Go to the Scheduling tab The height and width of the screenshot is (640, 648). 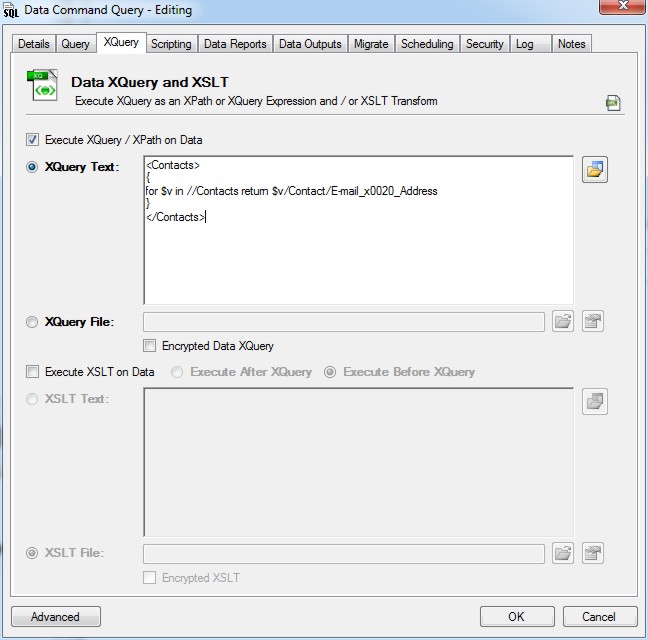[x=427, y=44]
